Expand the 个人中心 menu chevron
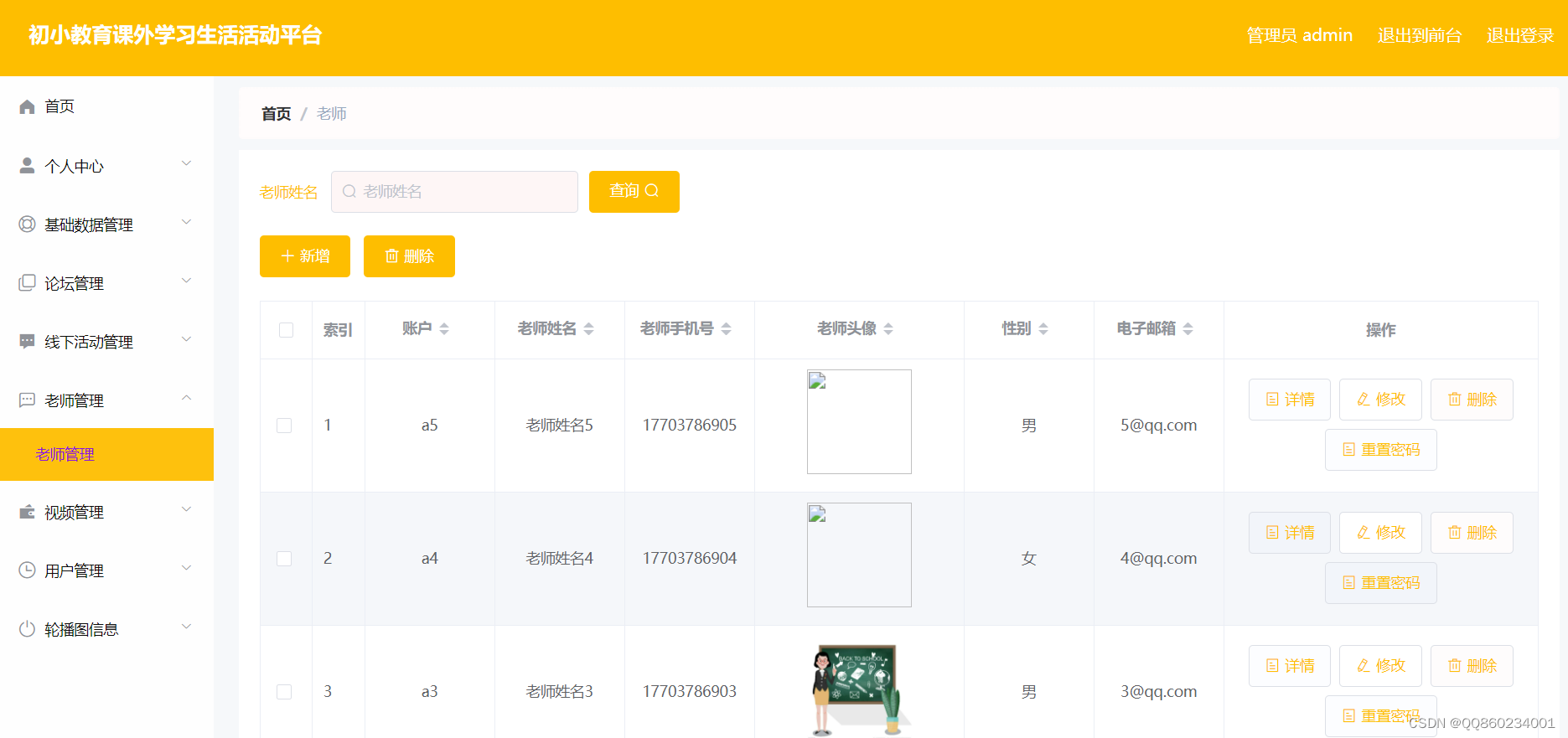 (187, 163)
